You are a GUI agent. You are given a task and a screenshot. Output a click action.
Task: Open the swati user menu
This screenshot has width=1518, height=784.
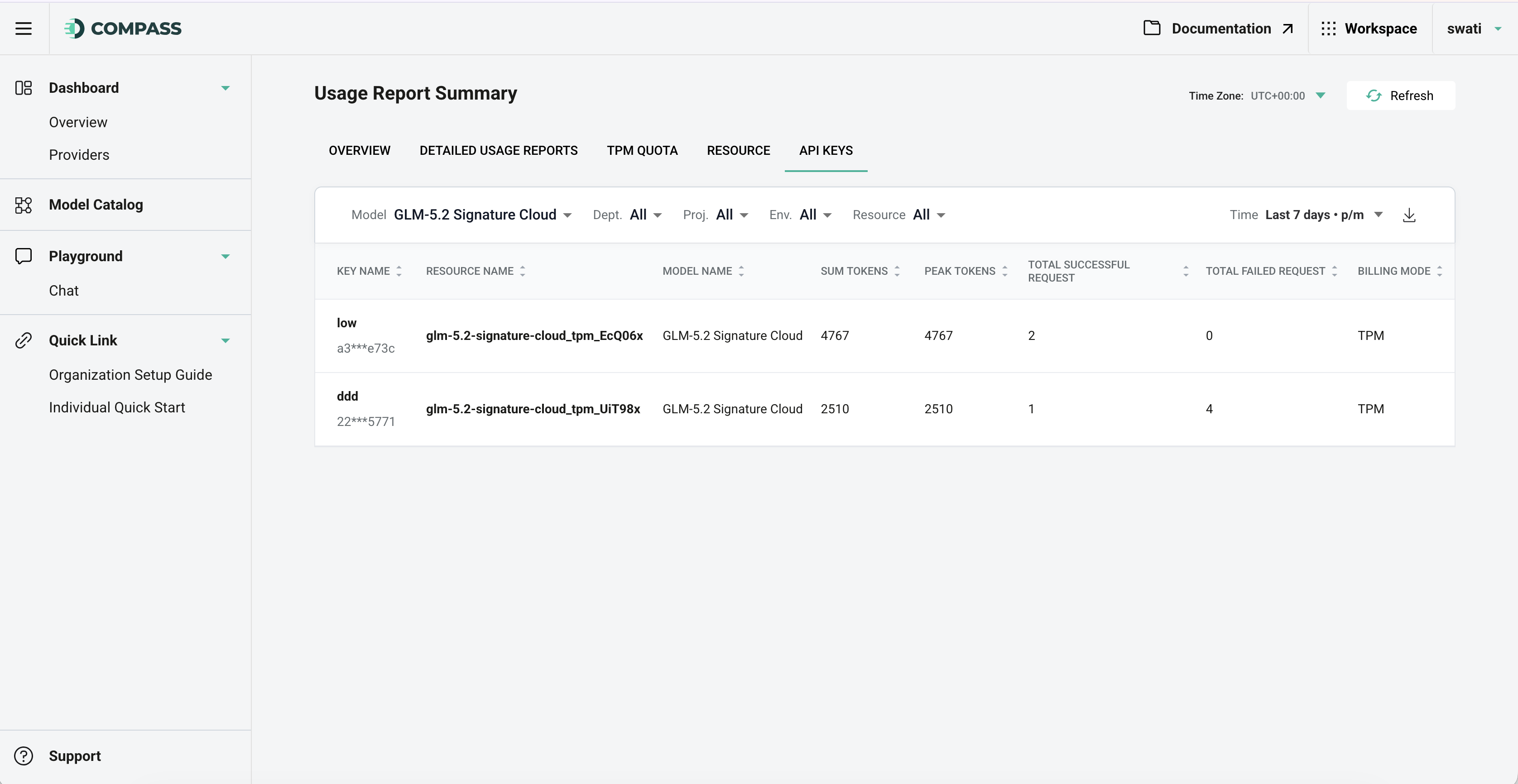click(x=1475, y=28)
